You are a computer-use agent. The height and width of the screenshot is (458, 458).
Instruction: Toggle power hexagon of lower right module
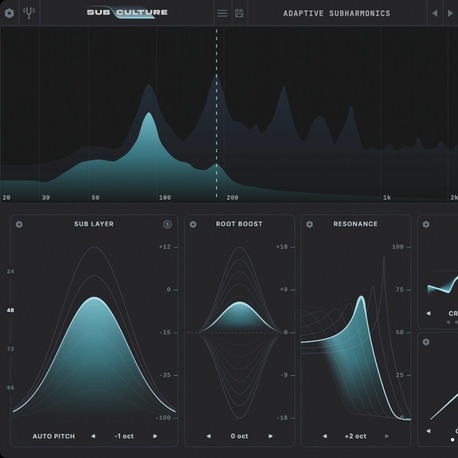426,342
